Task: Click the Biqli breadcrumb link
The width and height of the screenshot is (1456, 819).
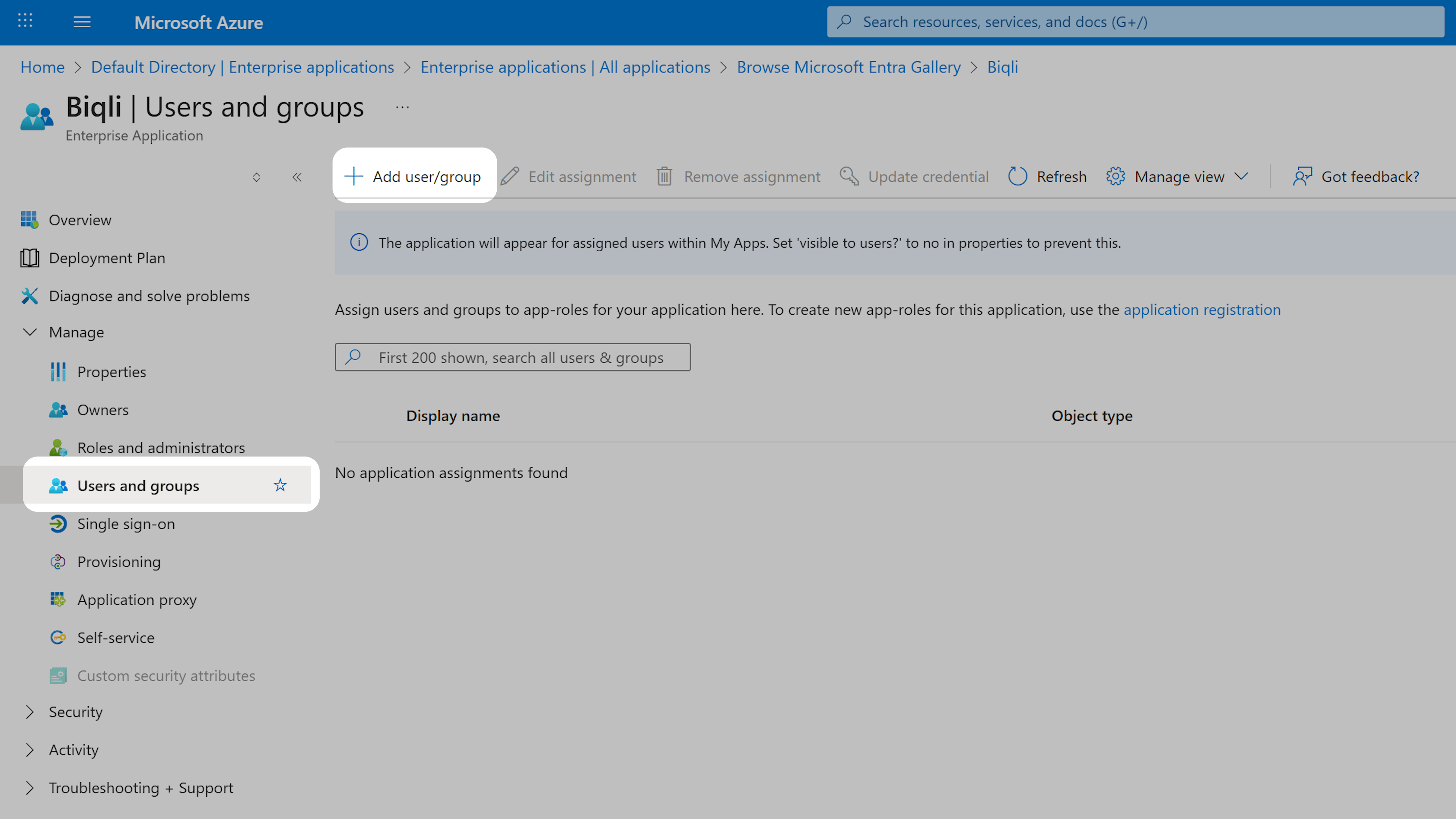Action: click(1002, 67)
